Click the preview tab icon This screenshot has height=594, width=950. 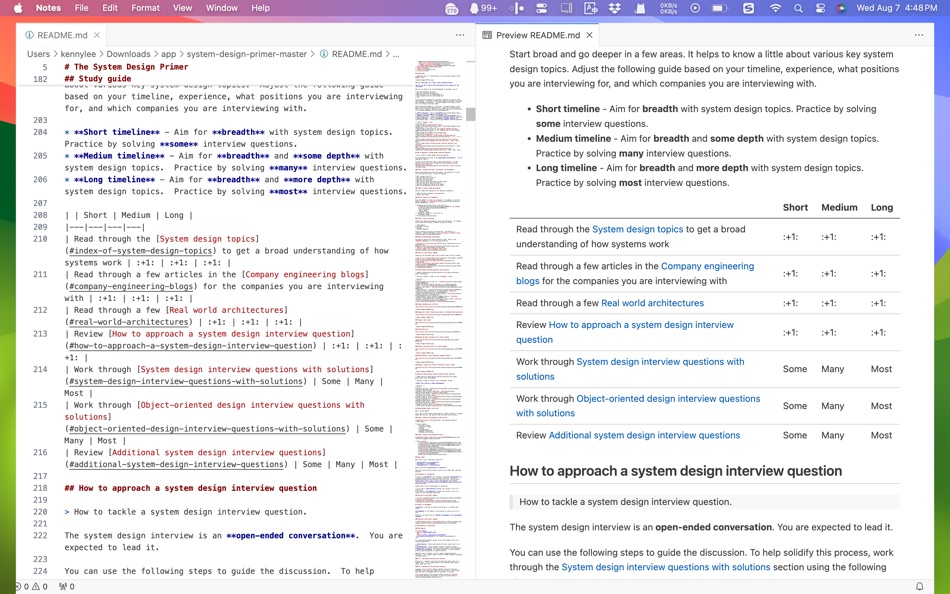[x=487, y=35]
